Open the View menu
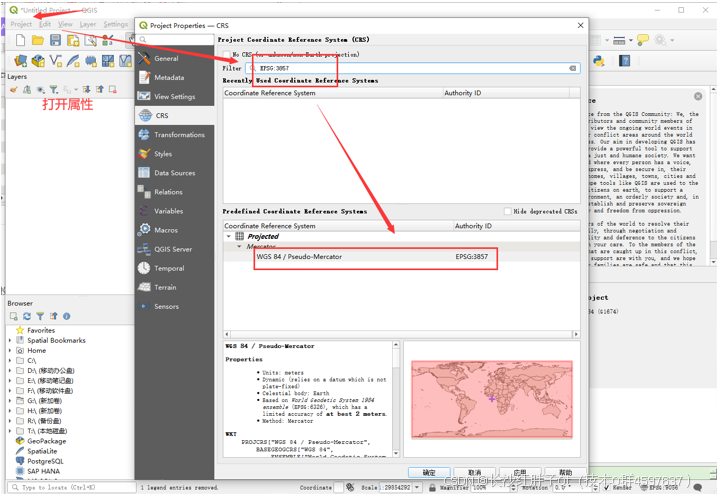 pos(65,24)
